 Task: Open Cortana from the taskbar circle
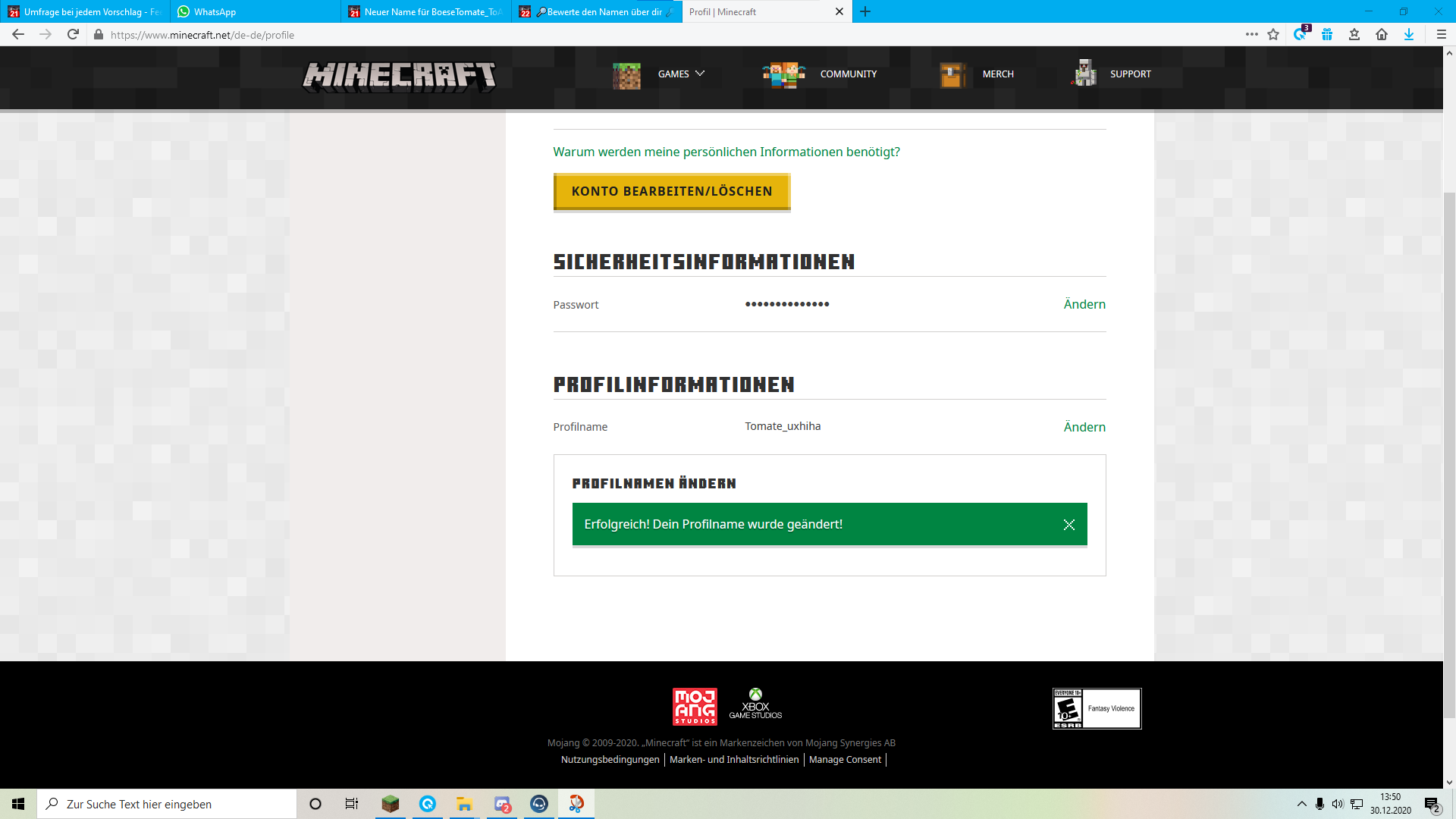tap(315, 804)
